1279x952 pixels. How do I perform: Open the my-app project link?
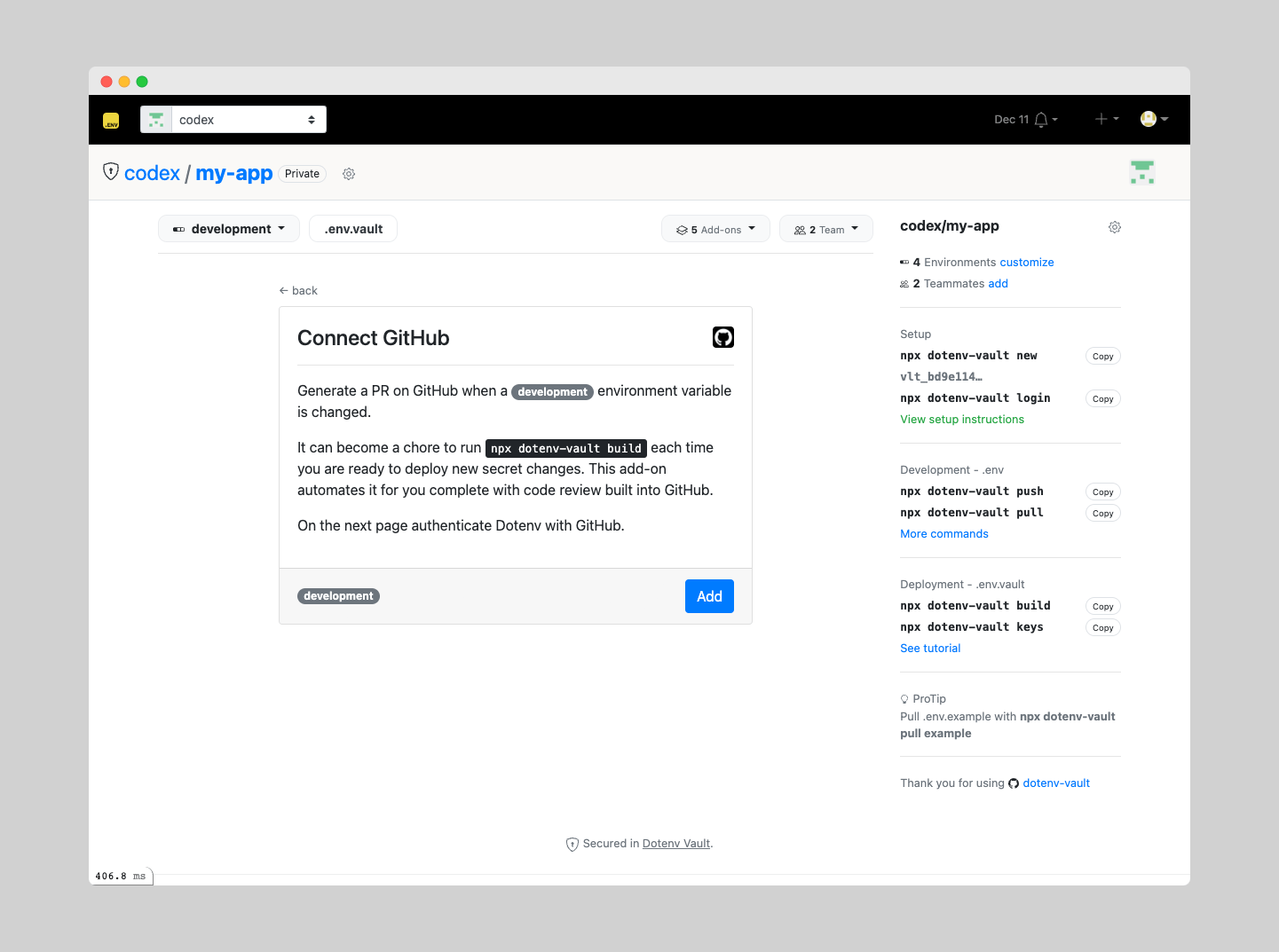click(x=234, y=173)
